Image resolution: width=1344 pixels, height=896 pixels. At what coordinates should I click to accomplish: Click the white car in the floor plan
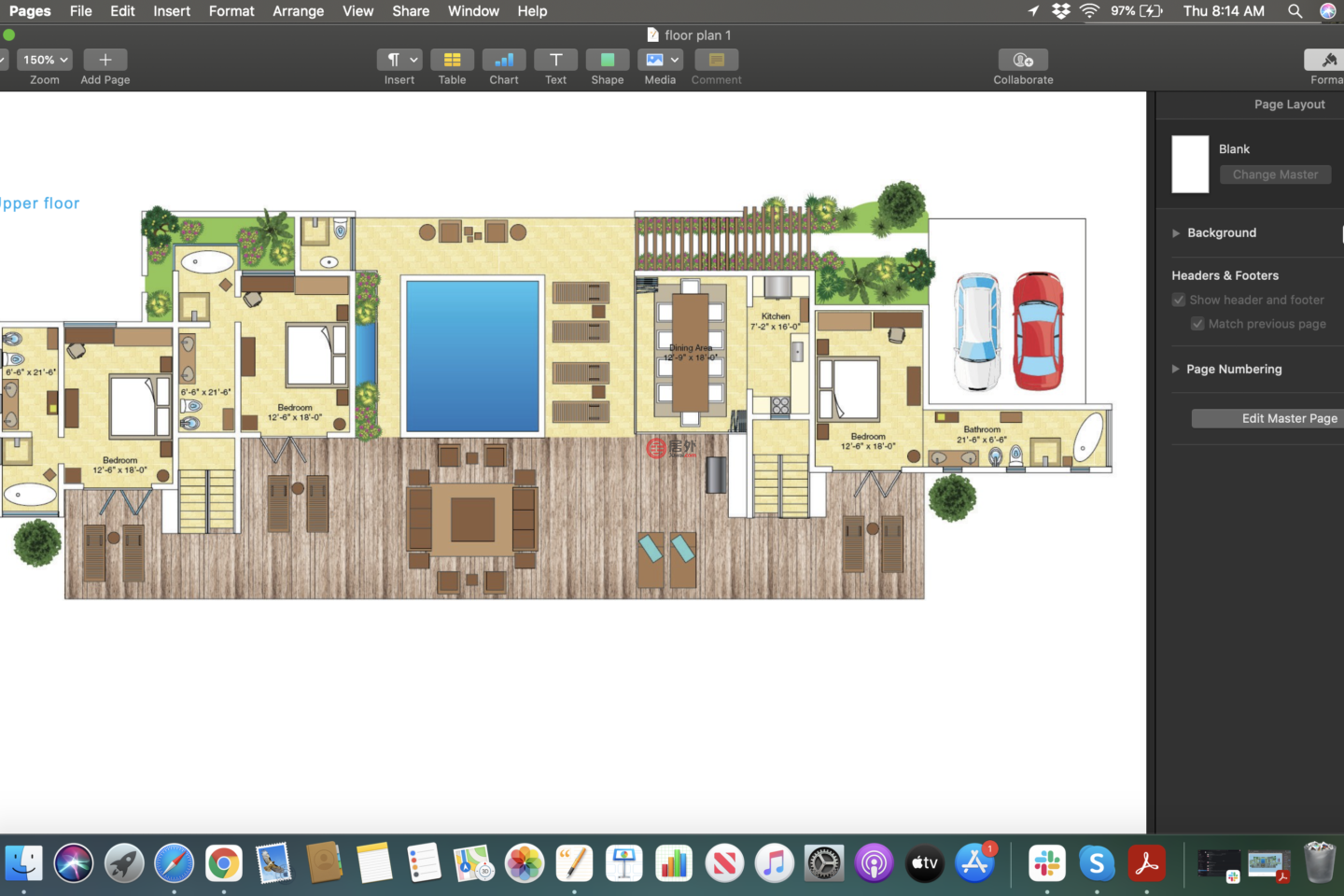pyautogui.click(x=977, y=331)
